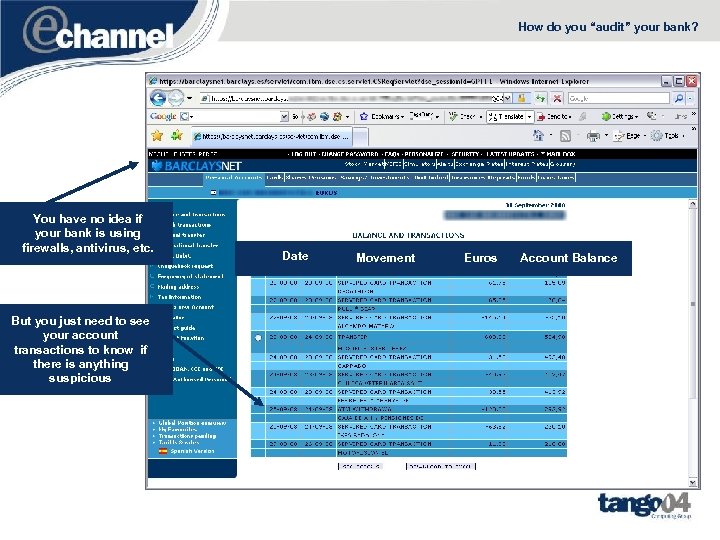Select the radio button on TRANSFER row
Screen dimensions: 720x540
[x=258, y=338]
